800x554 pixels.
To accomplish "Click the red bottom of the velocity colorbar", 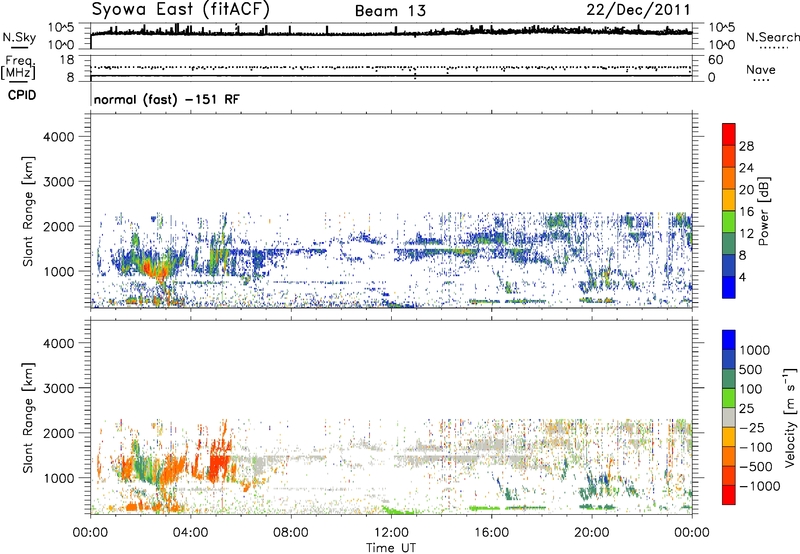I will point(729,495).
